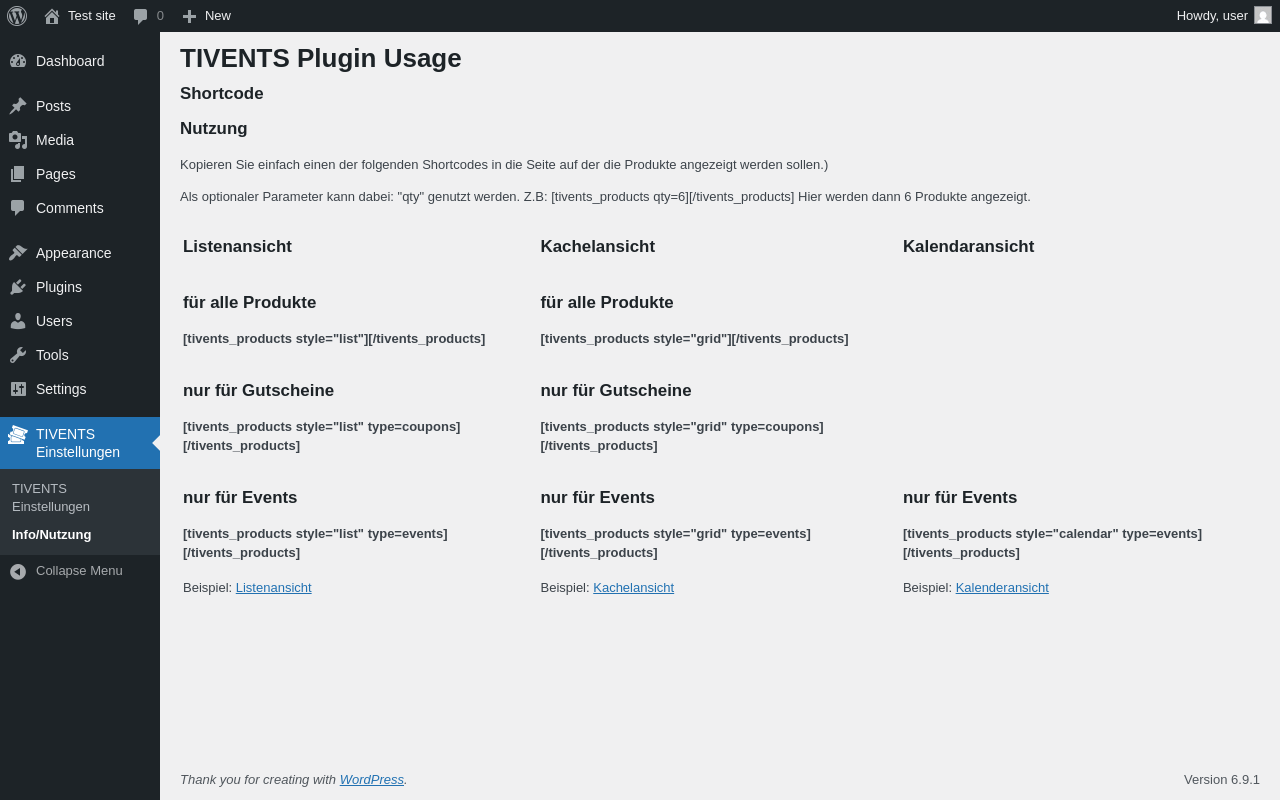Open TIVENTS Einstellungen top-level menu
Viewport: 1280px width, 800px height.
(80, 443)
